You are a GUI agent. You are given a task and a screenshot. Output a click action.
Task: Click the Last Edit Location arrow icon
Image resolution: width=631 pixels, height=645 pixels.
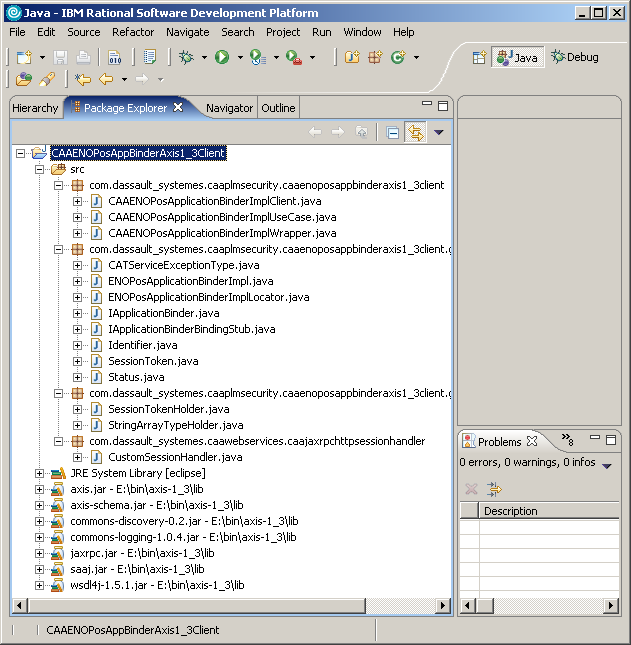coord(83,79)
